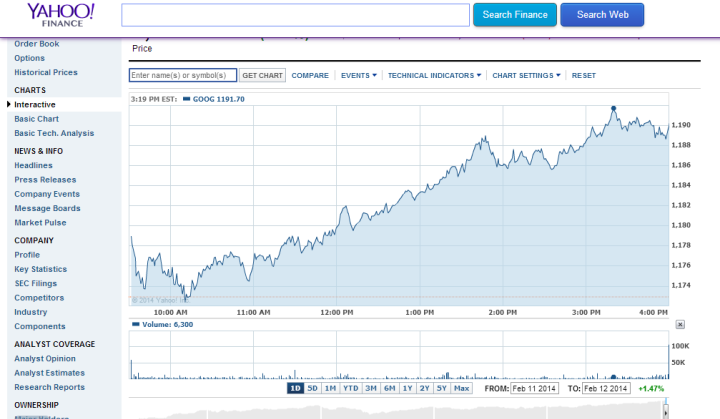Image resolution: width=720 pixels, height=419 pixels.
Task: Open Headlines link
Action: tap(34, 165)
